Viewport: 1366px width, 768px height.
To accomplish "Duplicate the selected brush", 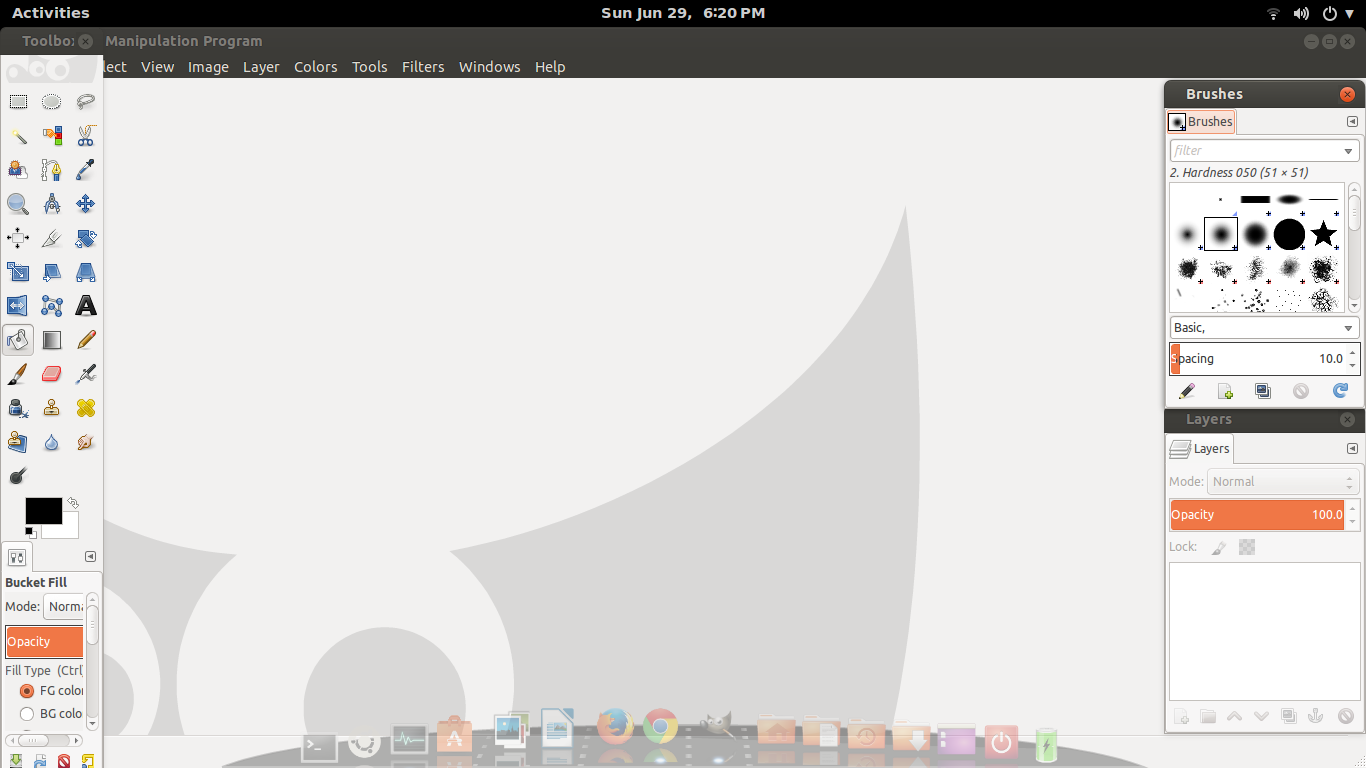I will coord(1263,391).
